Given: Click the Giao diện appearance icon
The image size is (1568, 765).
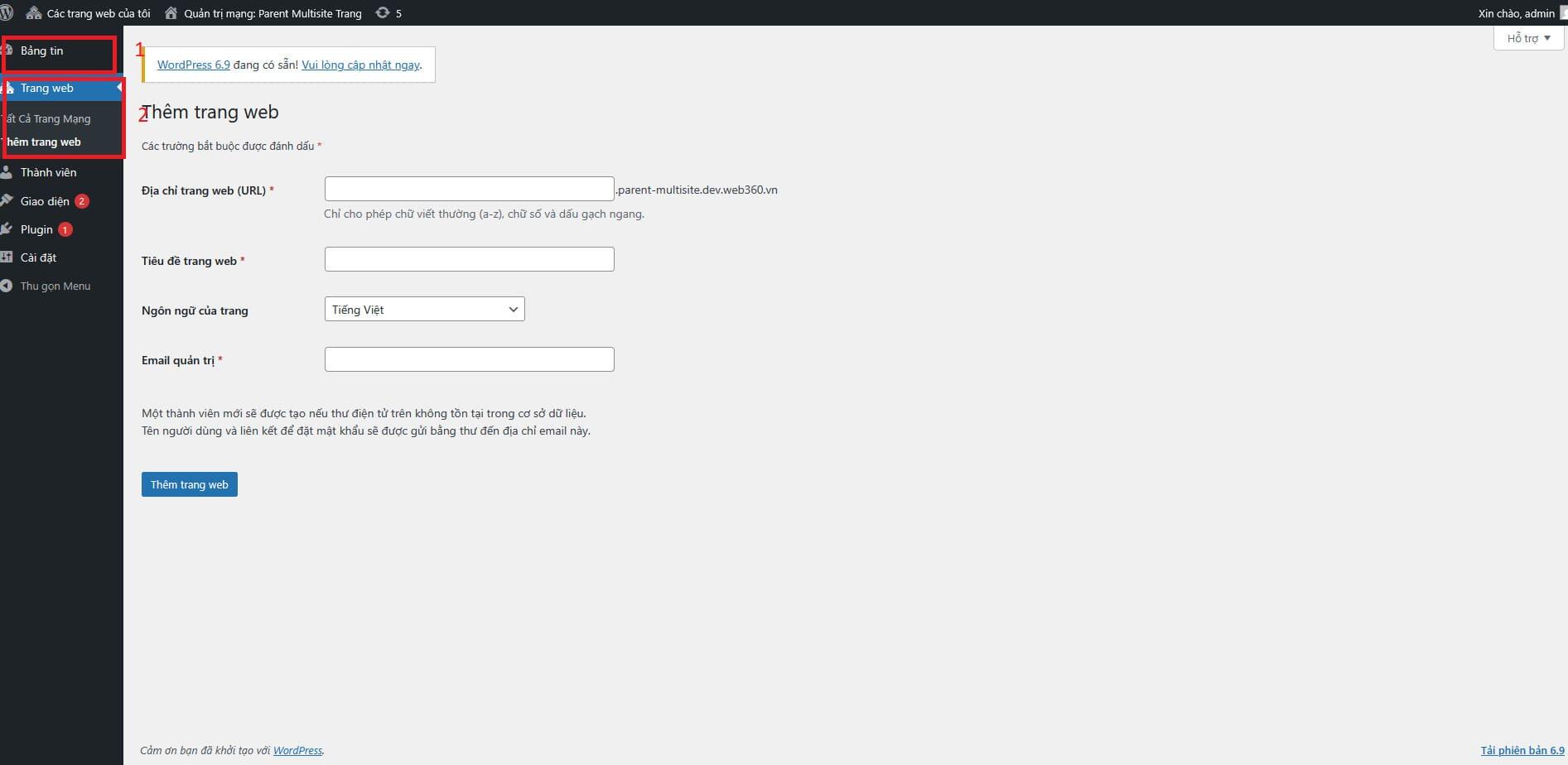Looking at the screenshot, I should [x=8, y=200].
